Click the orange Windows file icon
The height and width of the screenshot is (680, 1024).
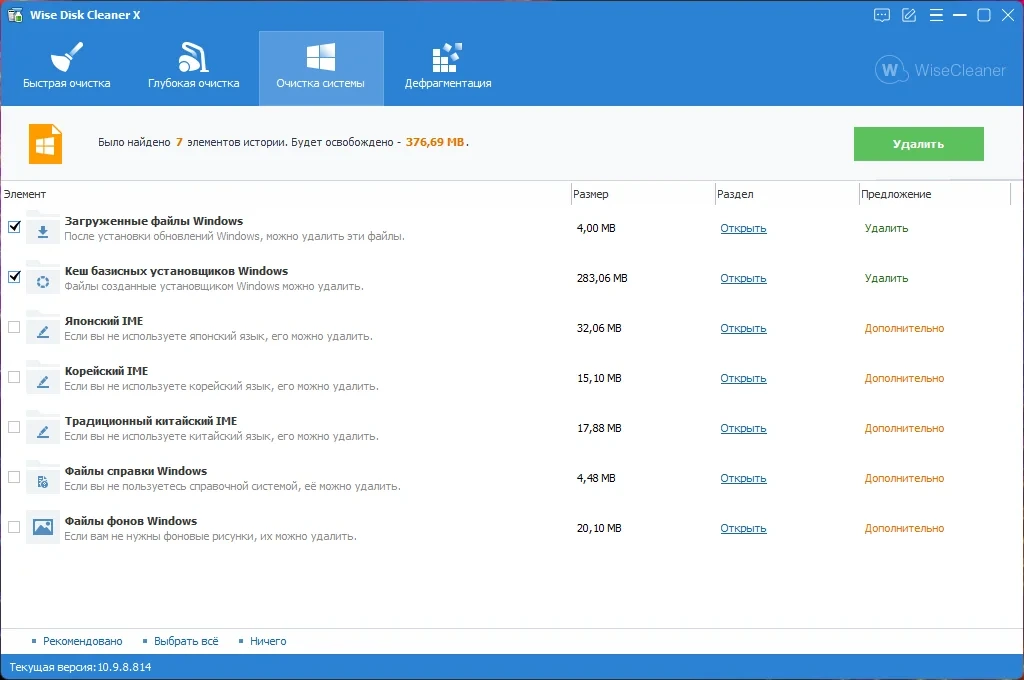coord(45,144)
